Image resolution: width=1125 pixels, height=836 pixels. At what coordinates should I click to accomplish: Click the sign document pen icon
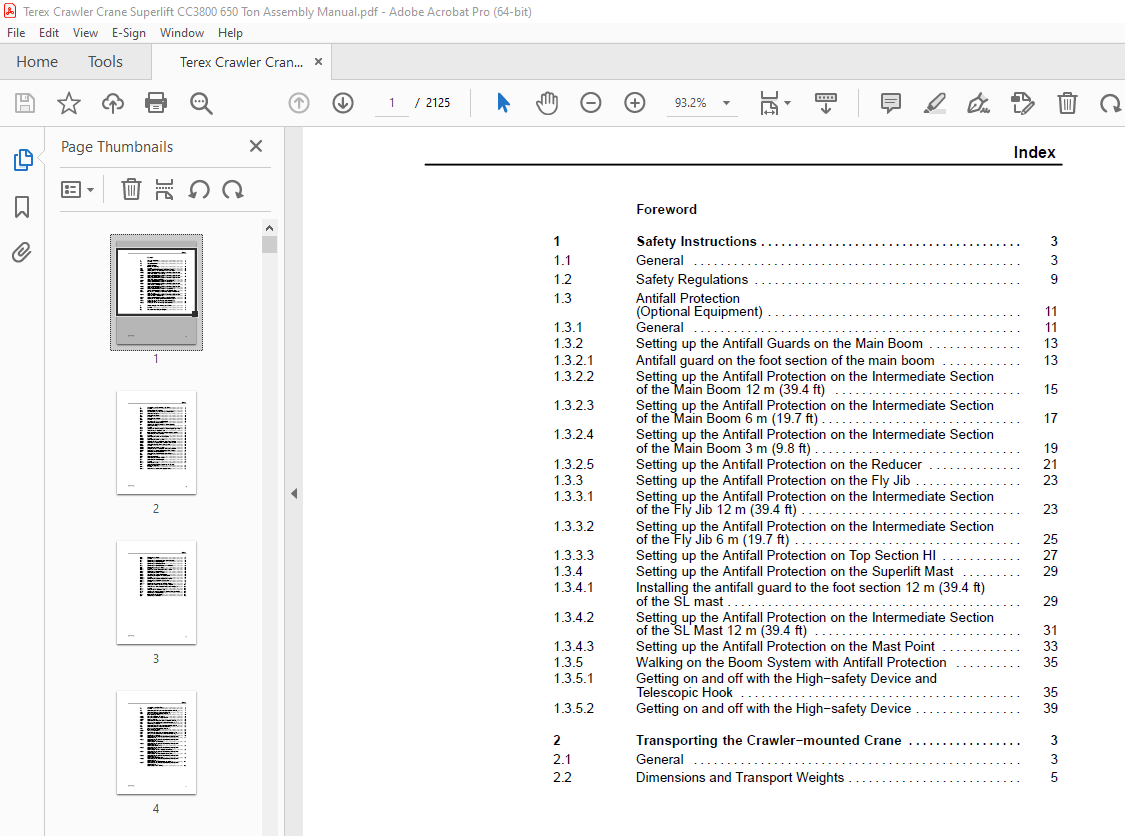pyautogui.click(x=979, y=103)
